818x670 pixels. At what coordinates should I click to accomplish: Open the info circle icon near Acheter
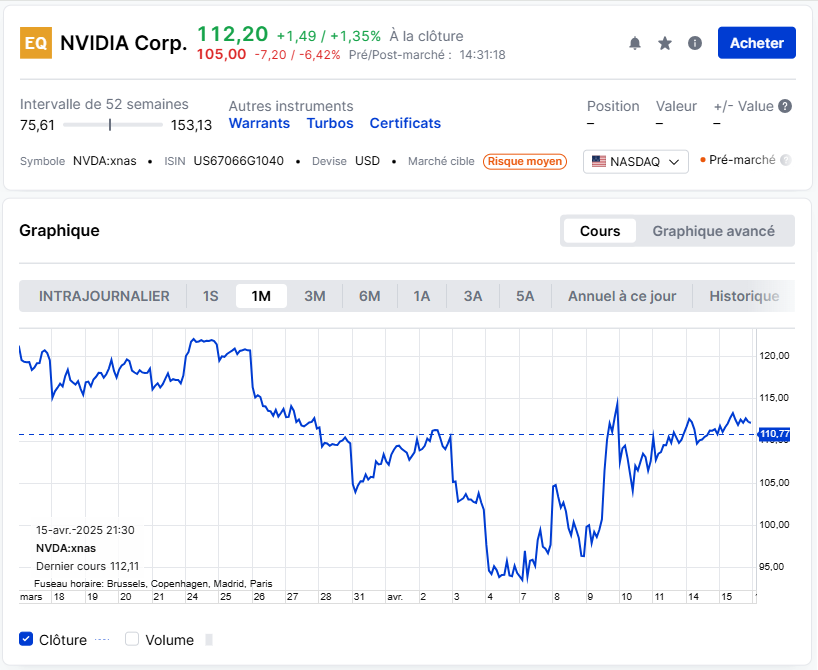tap(695, 43)
